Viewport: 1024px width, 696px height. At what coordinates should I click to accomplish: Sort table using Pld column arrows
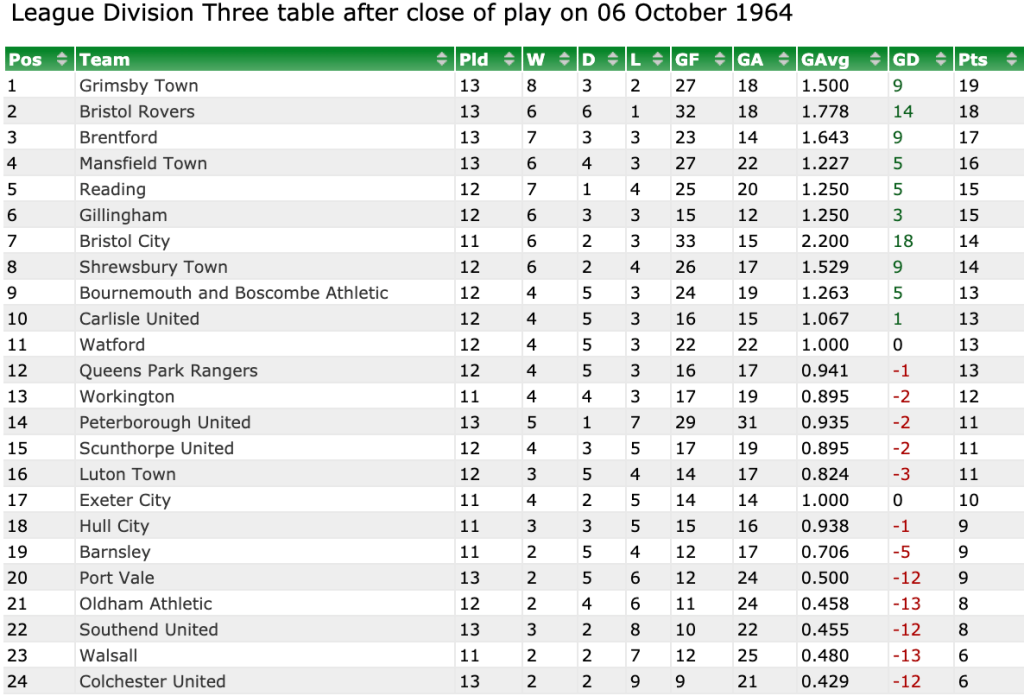click(510, 60)
